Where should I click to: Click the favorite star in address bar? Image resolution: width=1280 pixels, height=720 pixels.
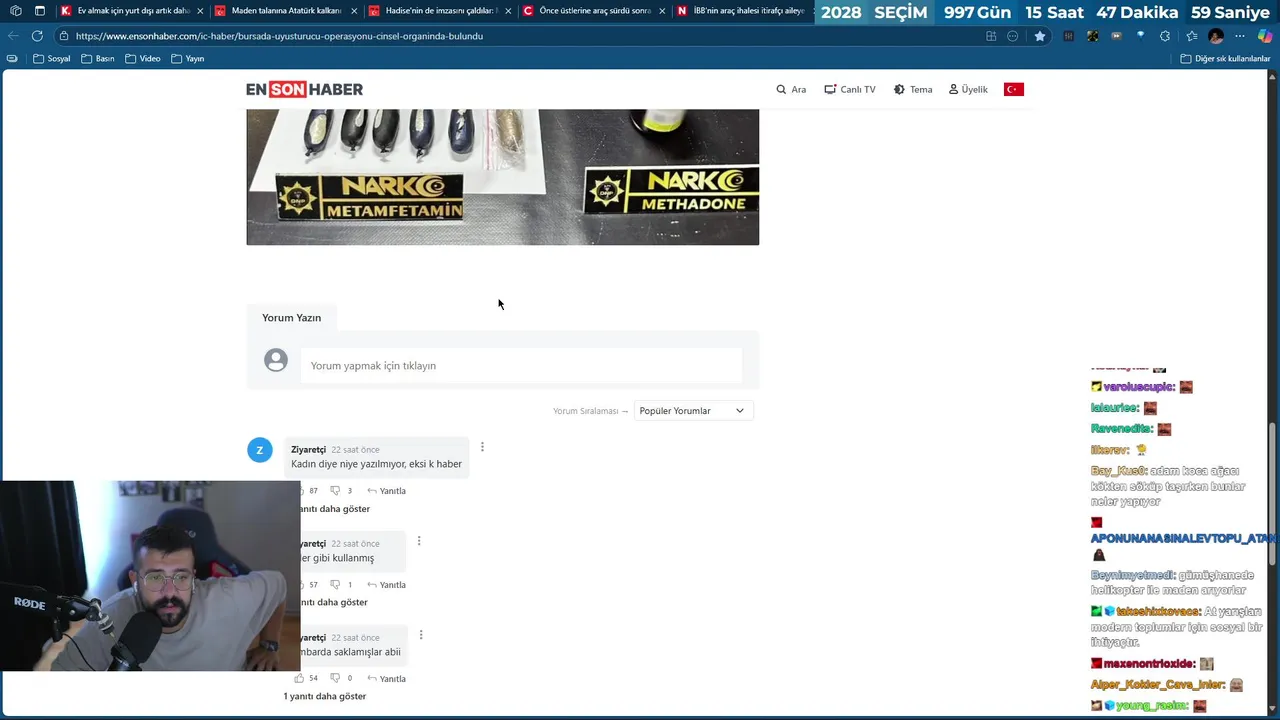point(1040,36)
